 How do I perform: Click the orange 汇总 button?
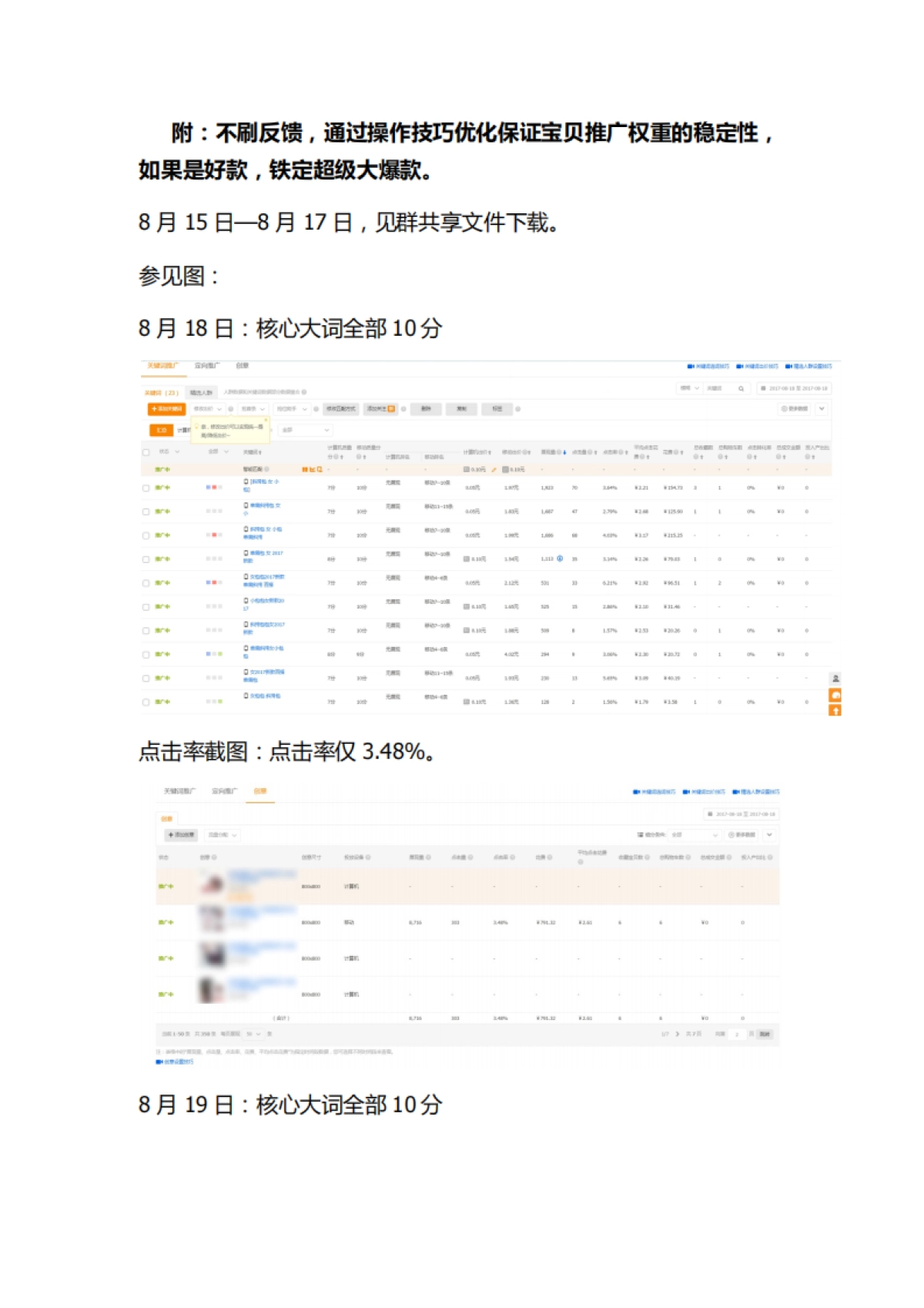pyautogui.click(x=161, y=431)
